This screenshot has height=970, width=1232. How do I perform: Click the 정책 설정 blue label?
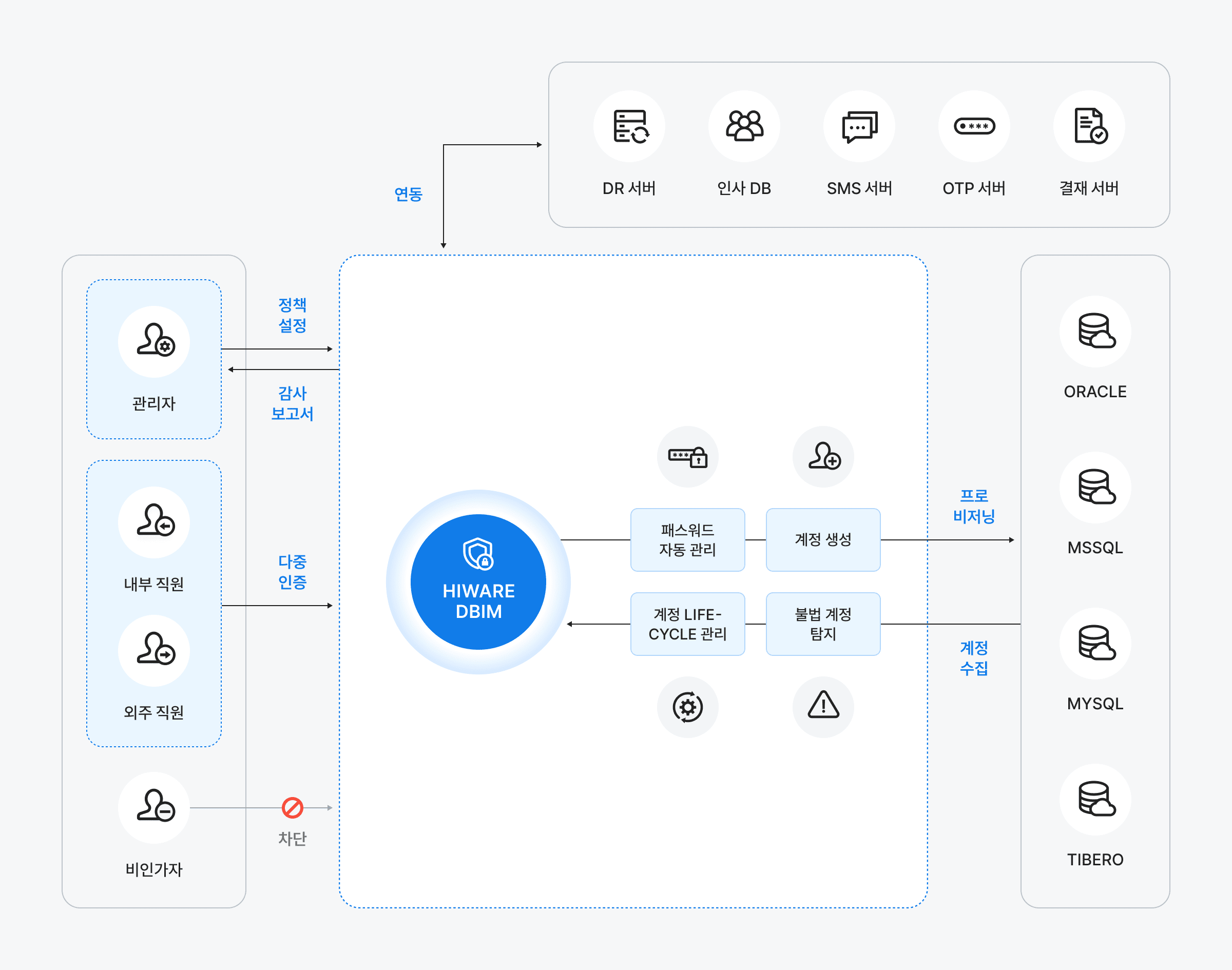[293, 315]
